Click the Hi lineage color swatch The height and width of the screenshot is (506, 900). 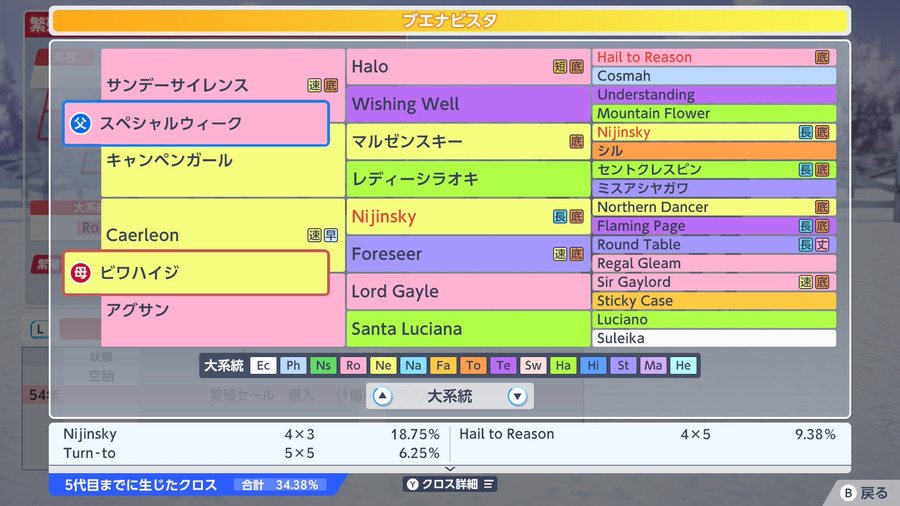[593, 365]
